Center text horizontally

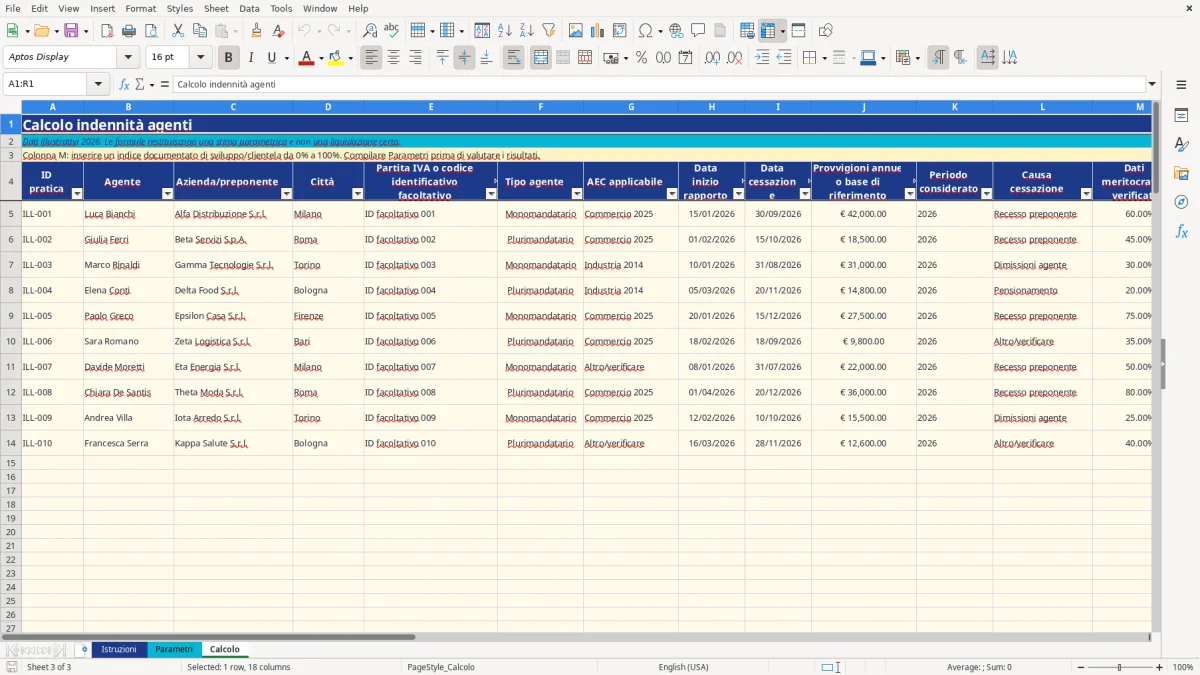[393, 58]
